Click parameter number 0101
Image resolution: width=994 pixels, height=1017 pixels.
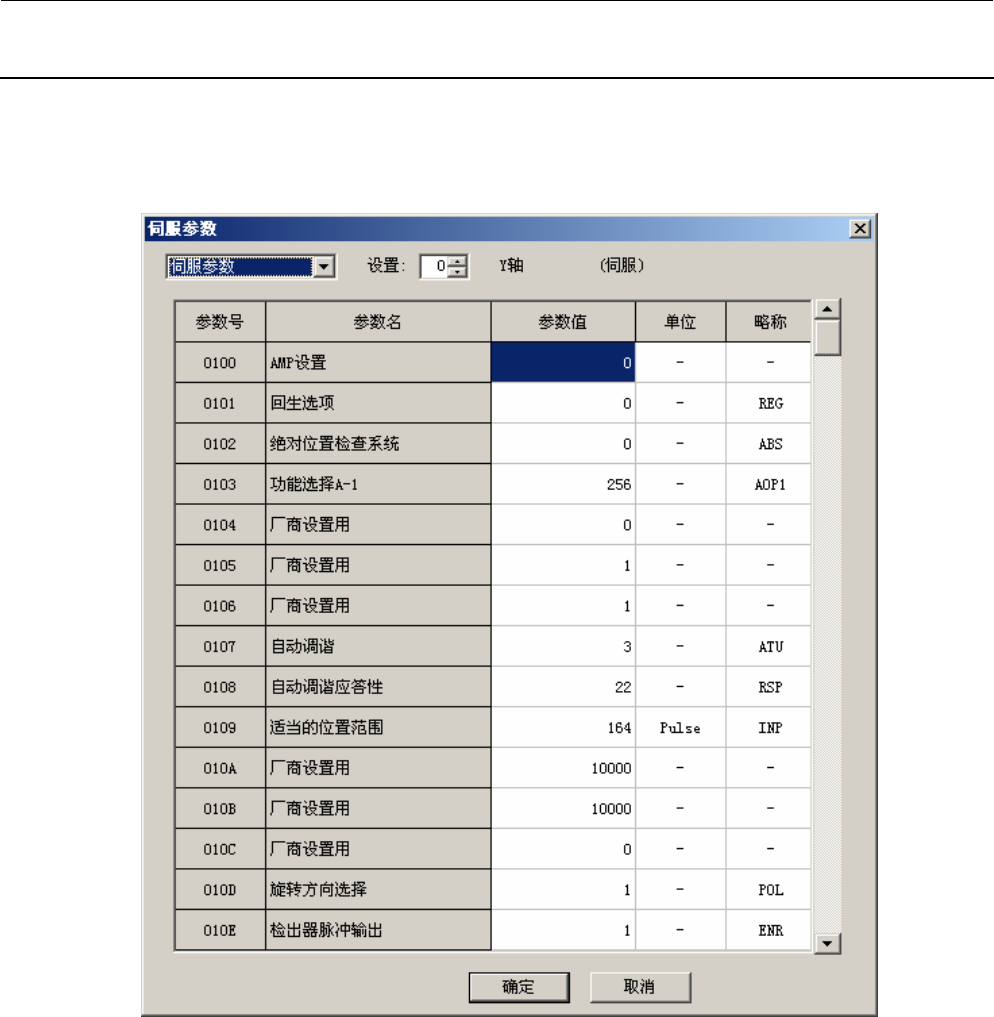[x=220, y=403]
